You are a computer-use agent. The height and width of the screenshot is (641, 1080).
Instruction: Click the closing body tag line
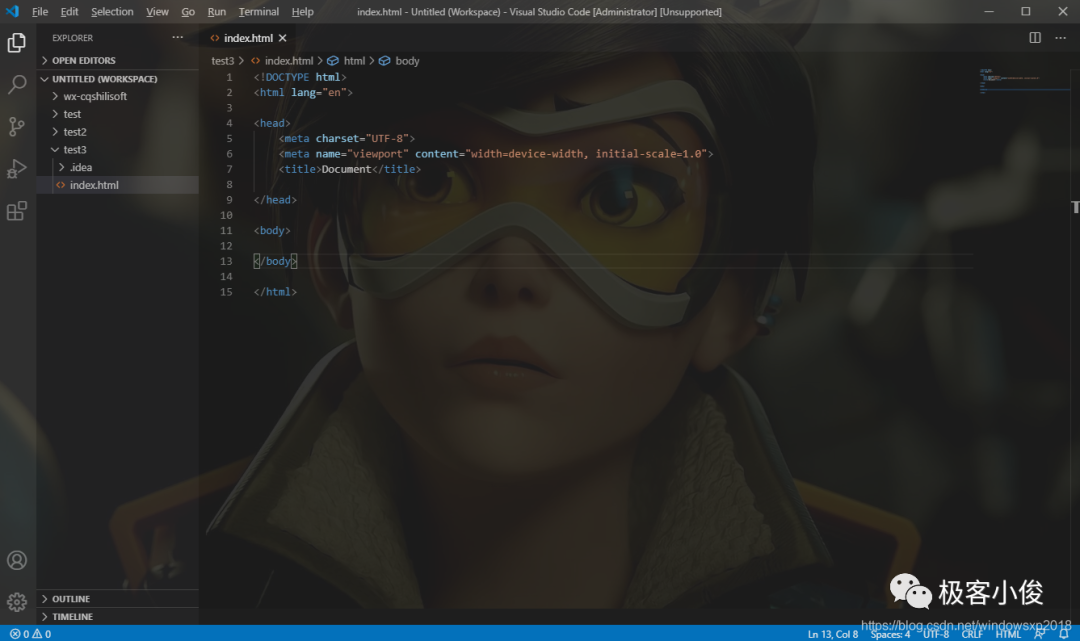click(x=275, y=262)
